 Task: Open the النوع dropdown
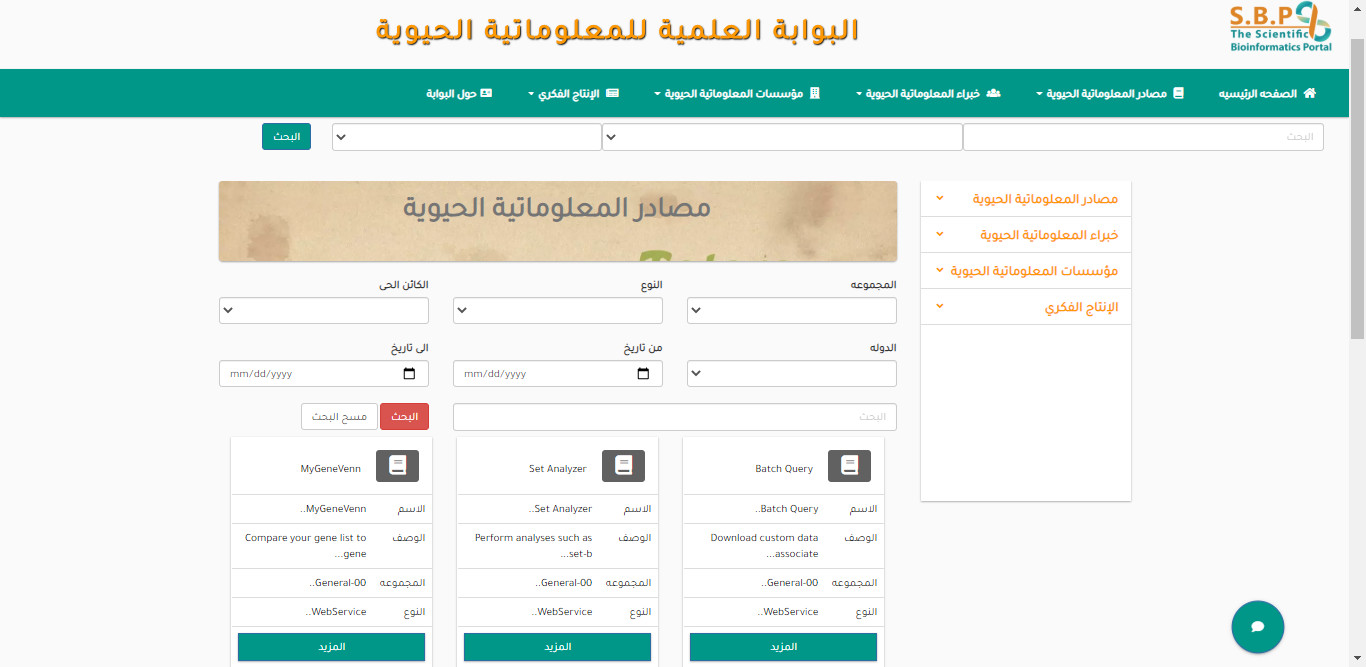pos(558,311)
